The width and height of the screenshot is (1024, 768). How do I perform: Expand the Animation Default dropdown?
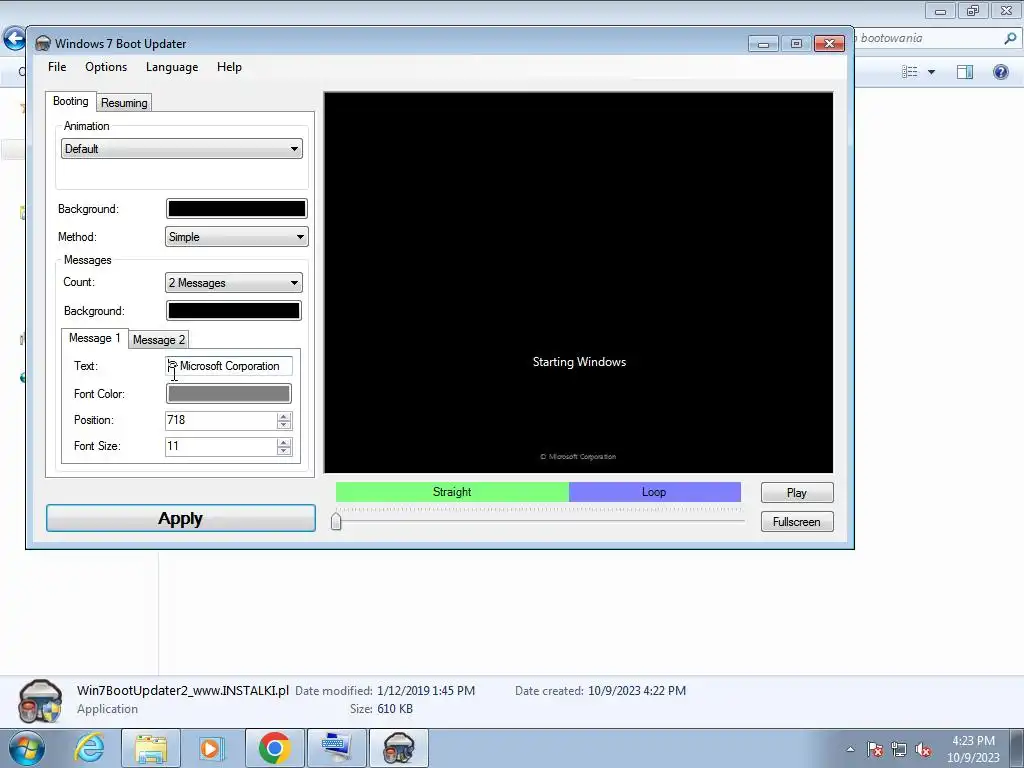[x=182, y=149]
